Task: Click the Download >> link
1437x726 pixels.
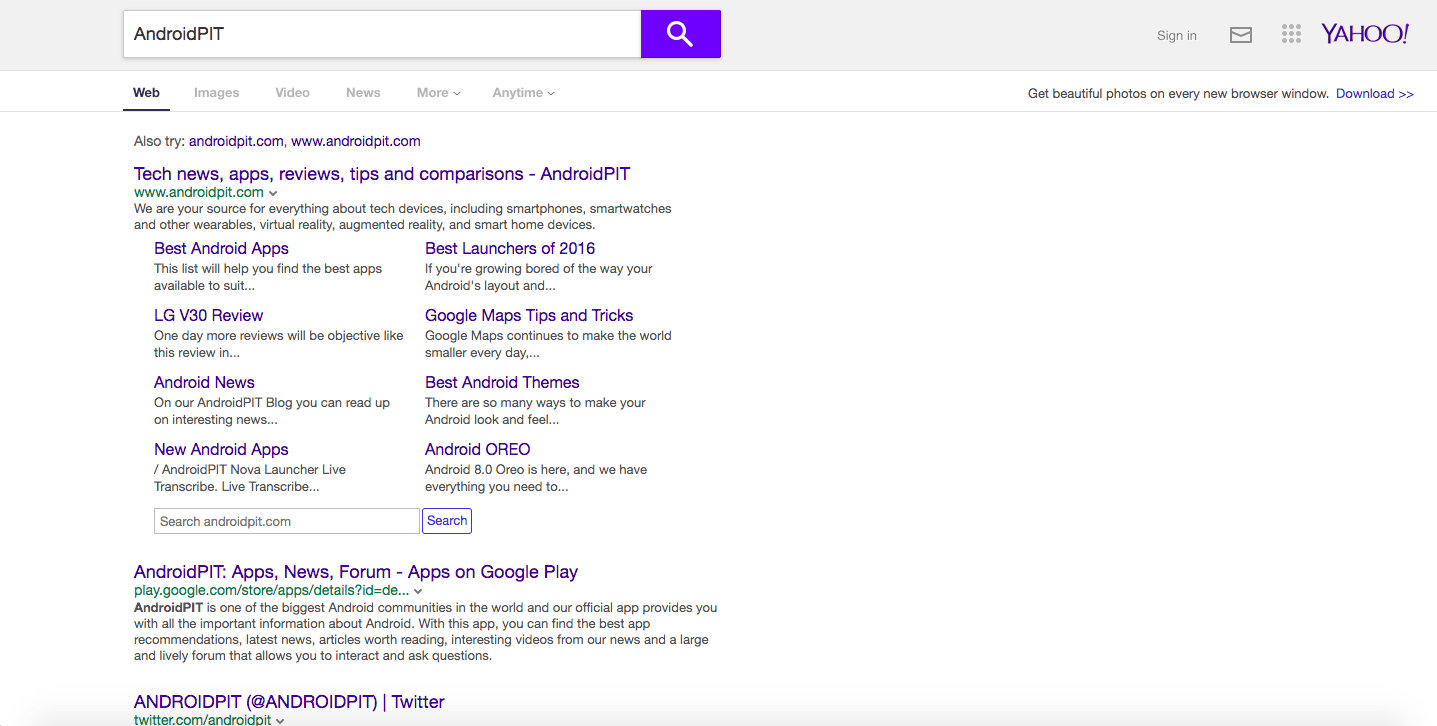Action: (1375, 94)
